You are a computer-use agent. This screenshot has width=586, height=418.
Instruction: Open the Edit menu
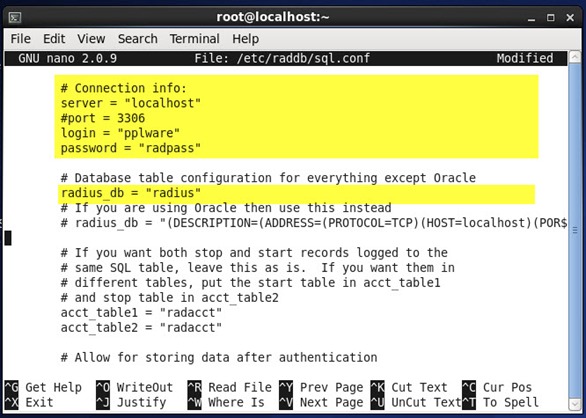pyautogui.click(x=54, y=39)
